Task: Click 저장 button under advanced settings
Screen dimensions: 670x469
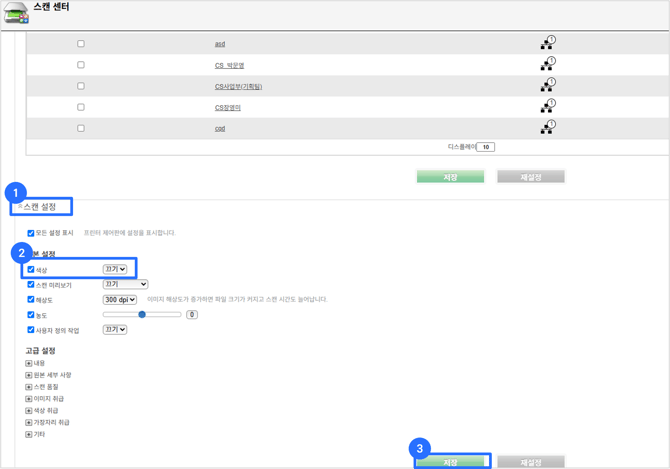Action: point(450,462)
